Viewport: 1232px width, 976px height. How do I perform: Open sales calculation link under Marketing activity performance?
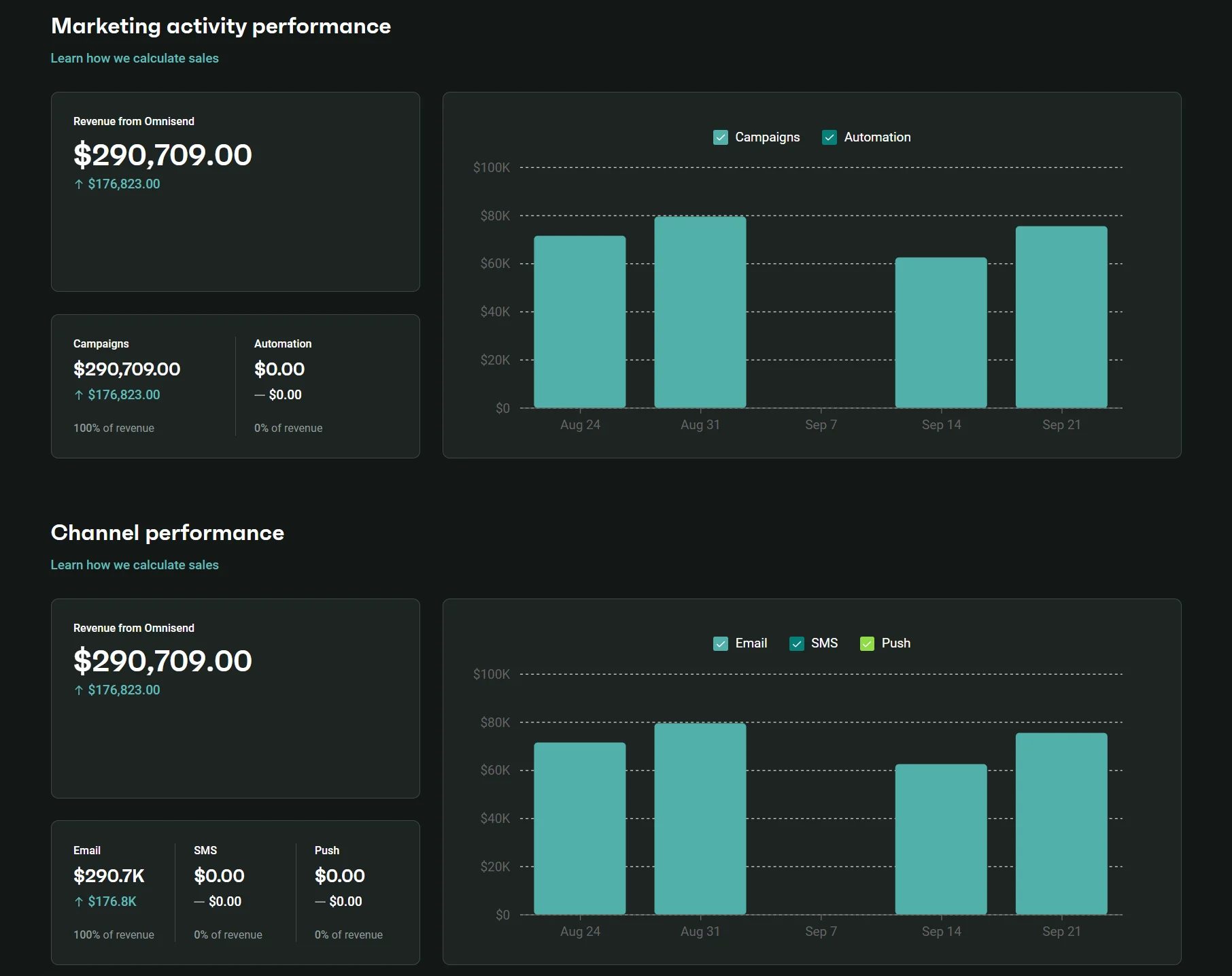coord(135,58)
